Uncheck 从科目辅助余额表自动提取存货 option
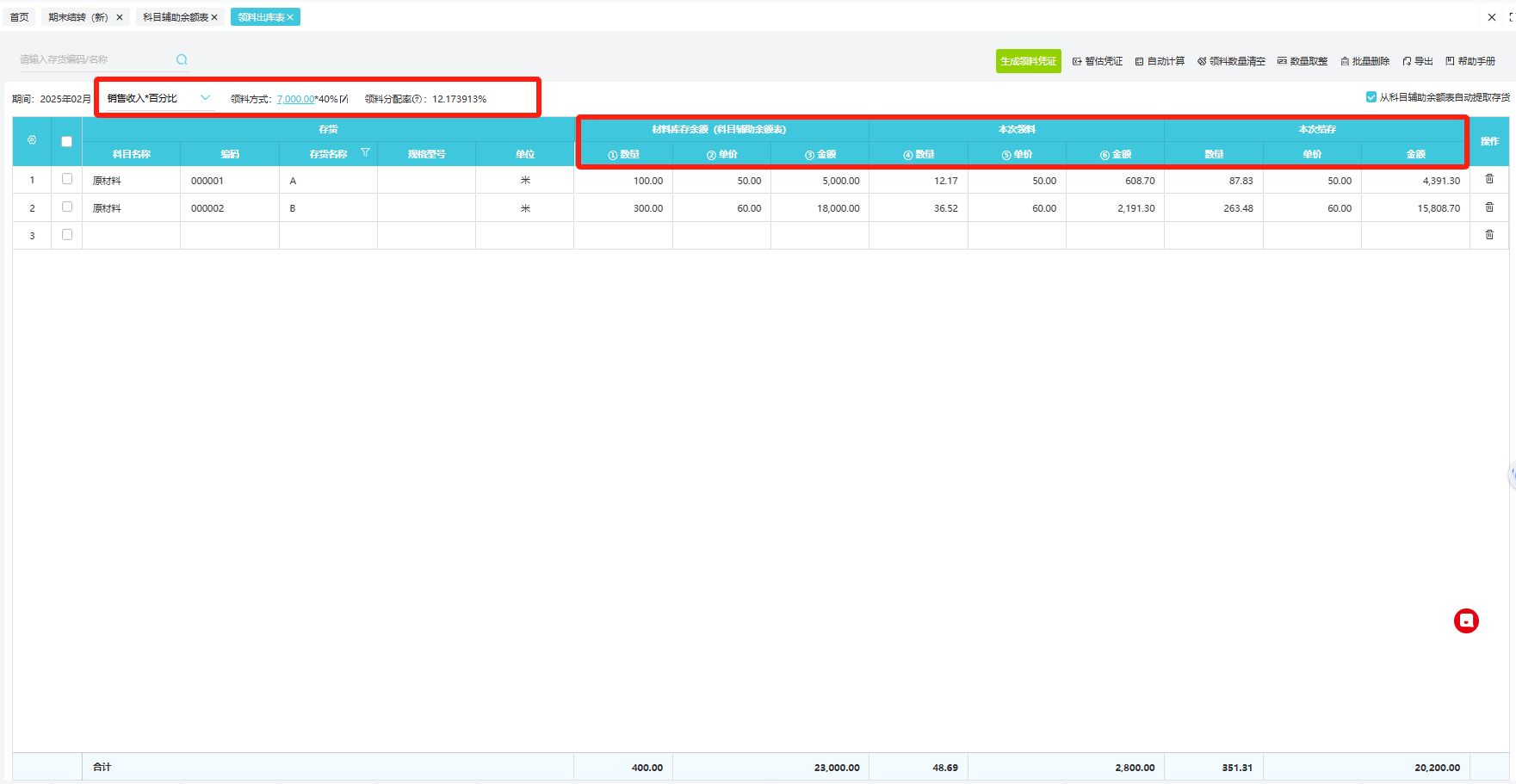This screenshot has height=784, width=1516. tap(1371, 97)
